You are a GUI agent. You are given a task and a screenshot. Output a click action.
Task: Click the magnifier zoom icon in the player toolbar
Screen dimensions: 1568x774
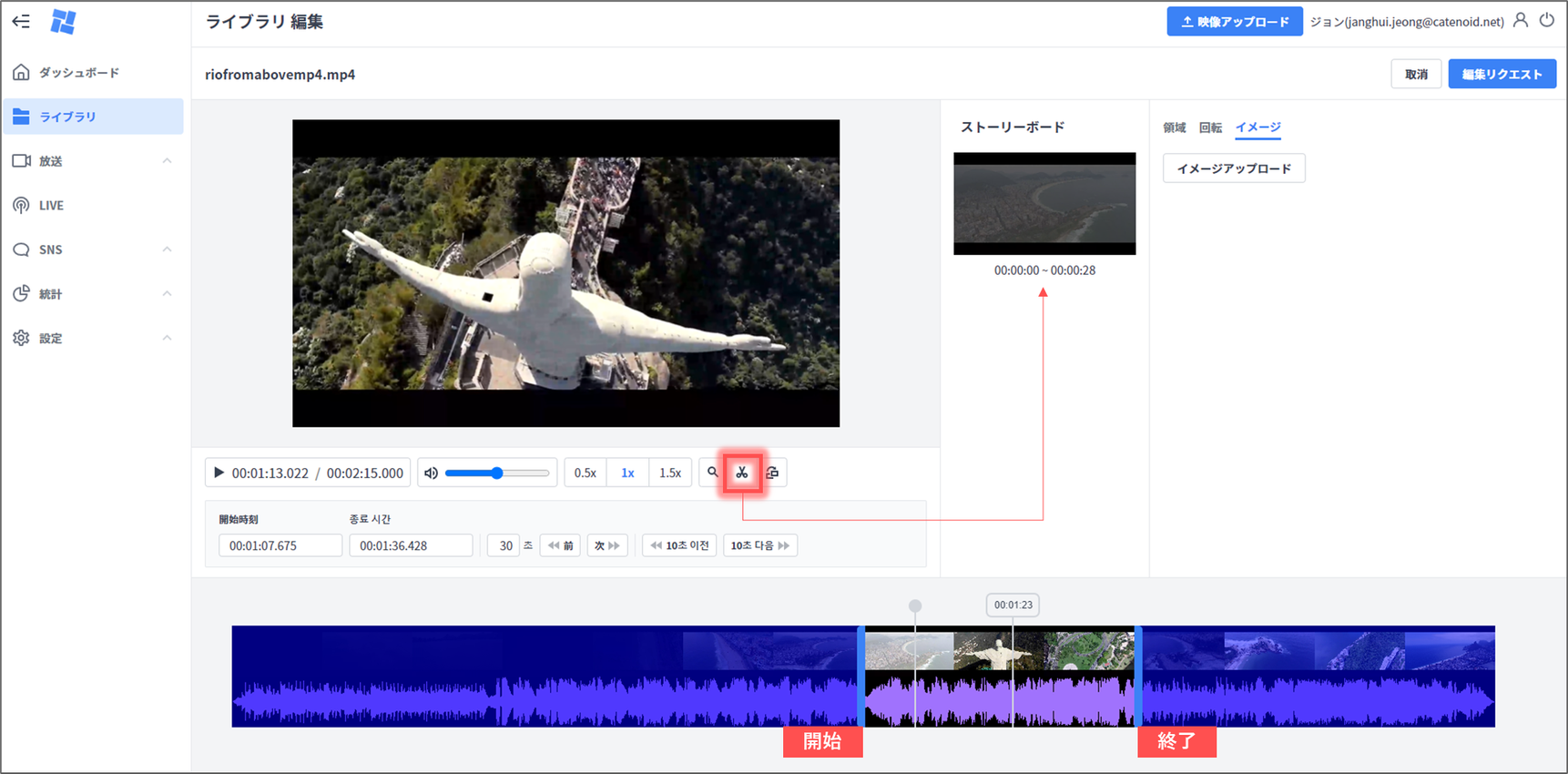click(713, 473)
